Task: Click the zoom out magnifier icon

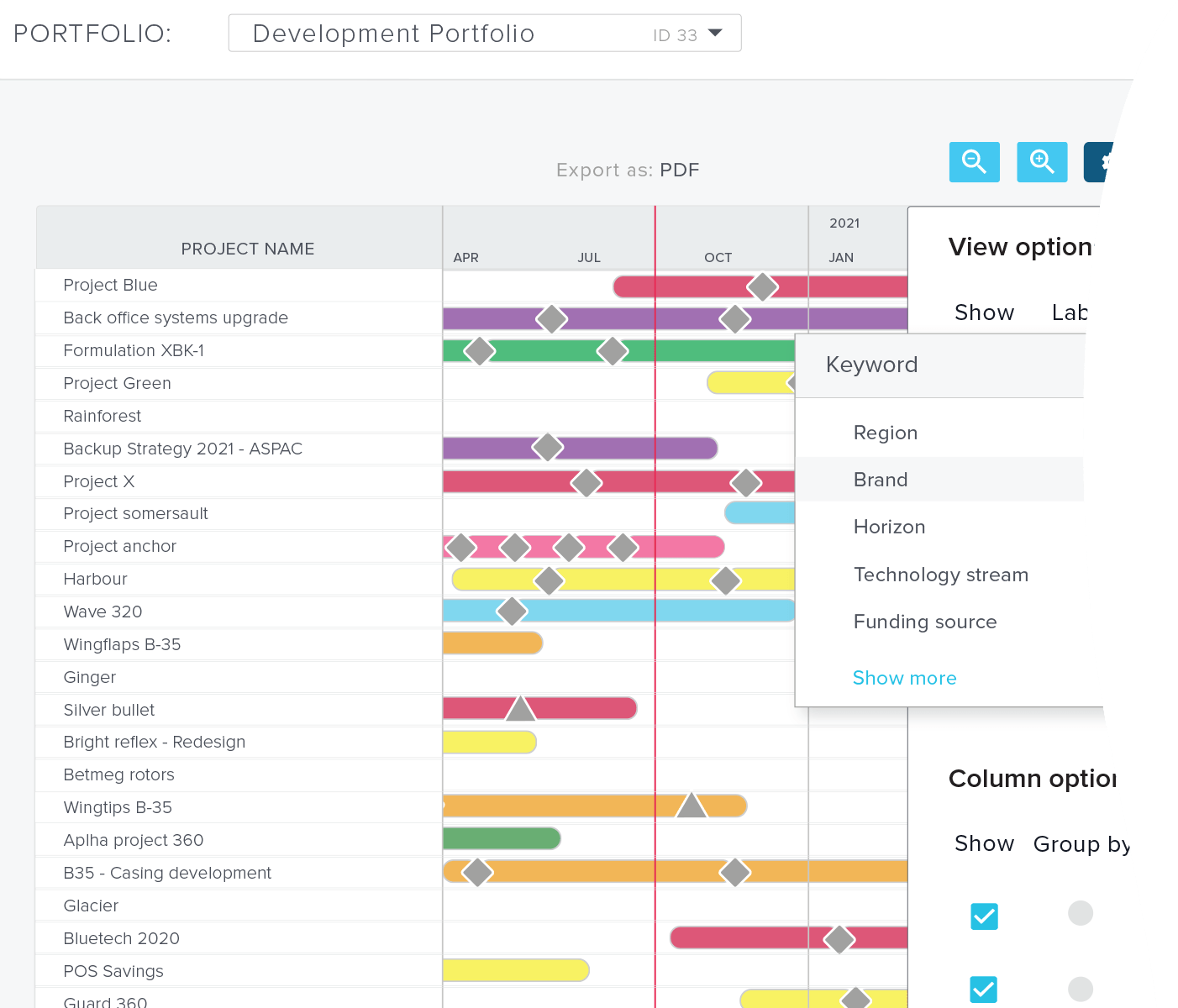Action: 974,162
